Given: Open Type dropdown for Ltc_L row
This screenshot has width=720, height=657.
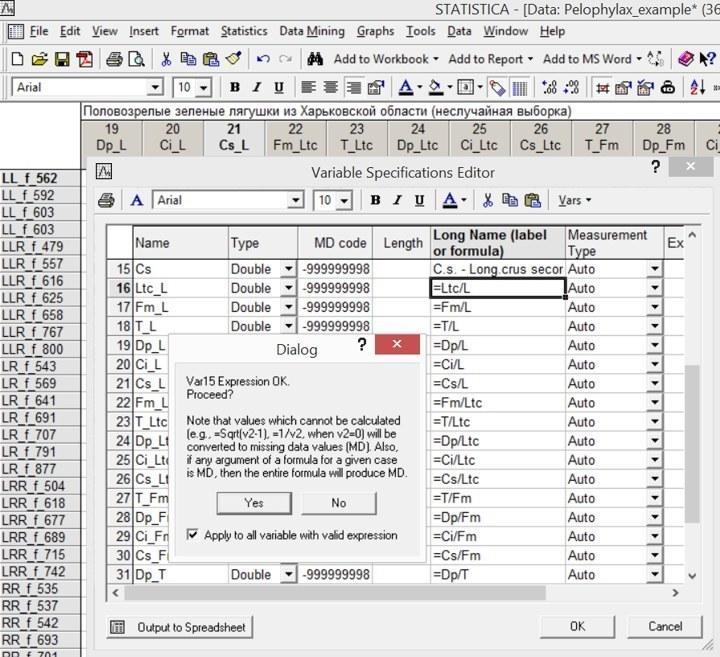Looking at the screenshot, I should 288,288.
